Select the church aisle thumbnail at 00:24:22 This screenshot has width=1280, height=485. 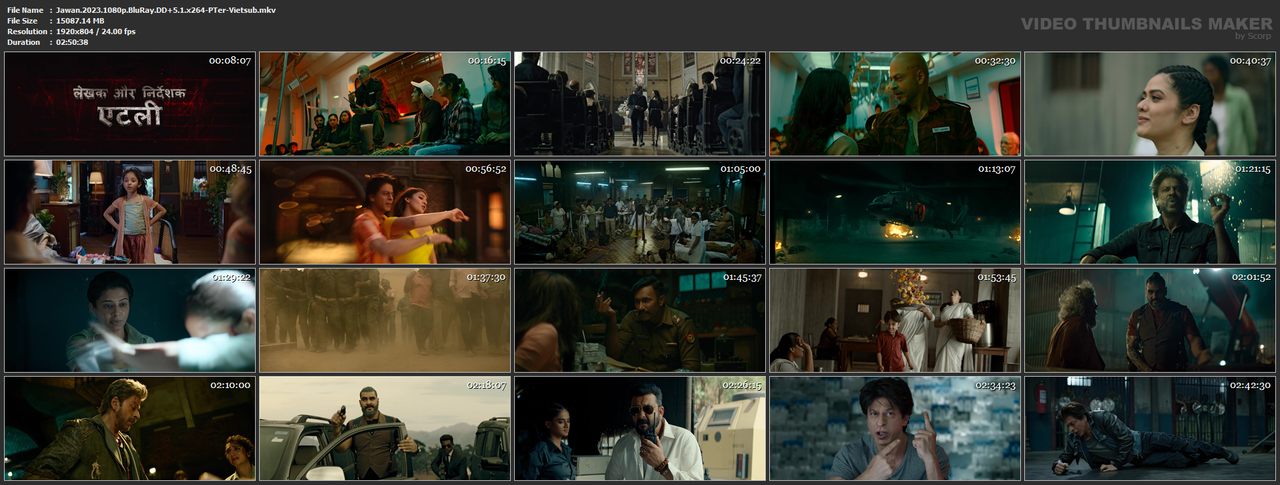point(640,104)
